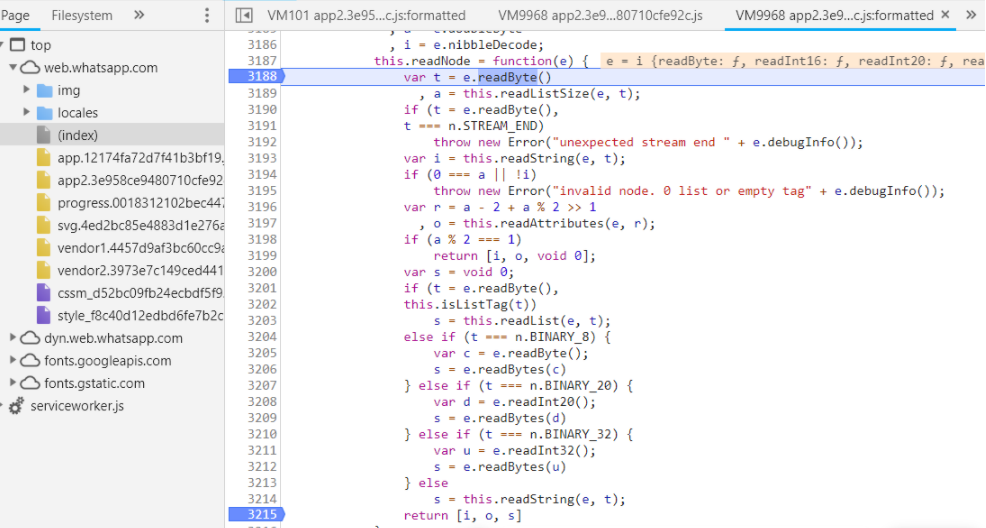The height and width of the screenshot is (528, 986).
Task: Add a breakpoint on line number 3206
Action: click(262, 369)
